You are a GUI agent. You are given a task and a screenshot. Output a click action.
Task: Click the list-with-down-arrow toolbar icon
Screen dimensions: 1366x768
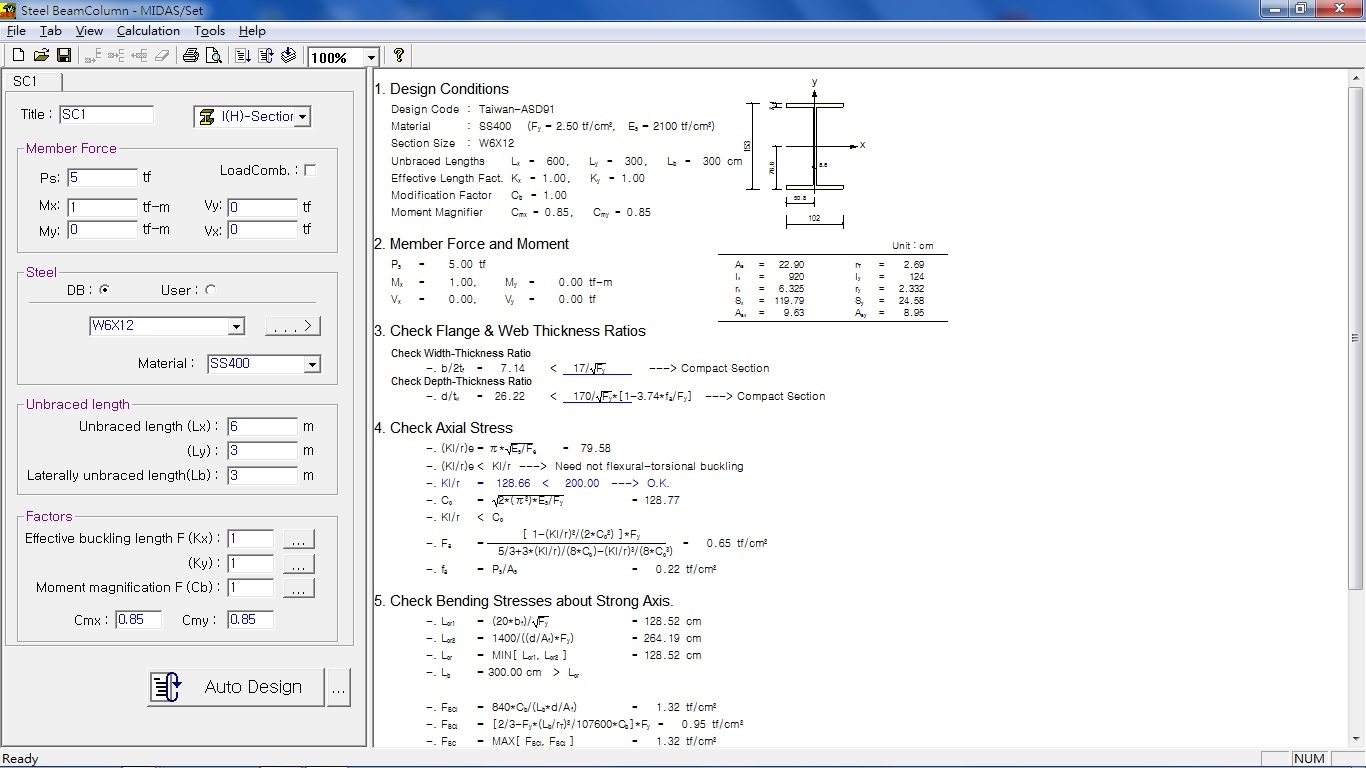pos(243,56)
